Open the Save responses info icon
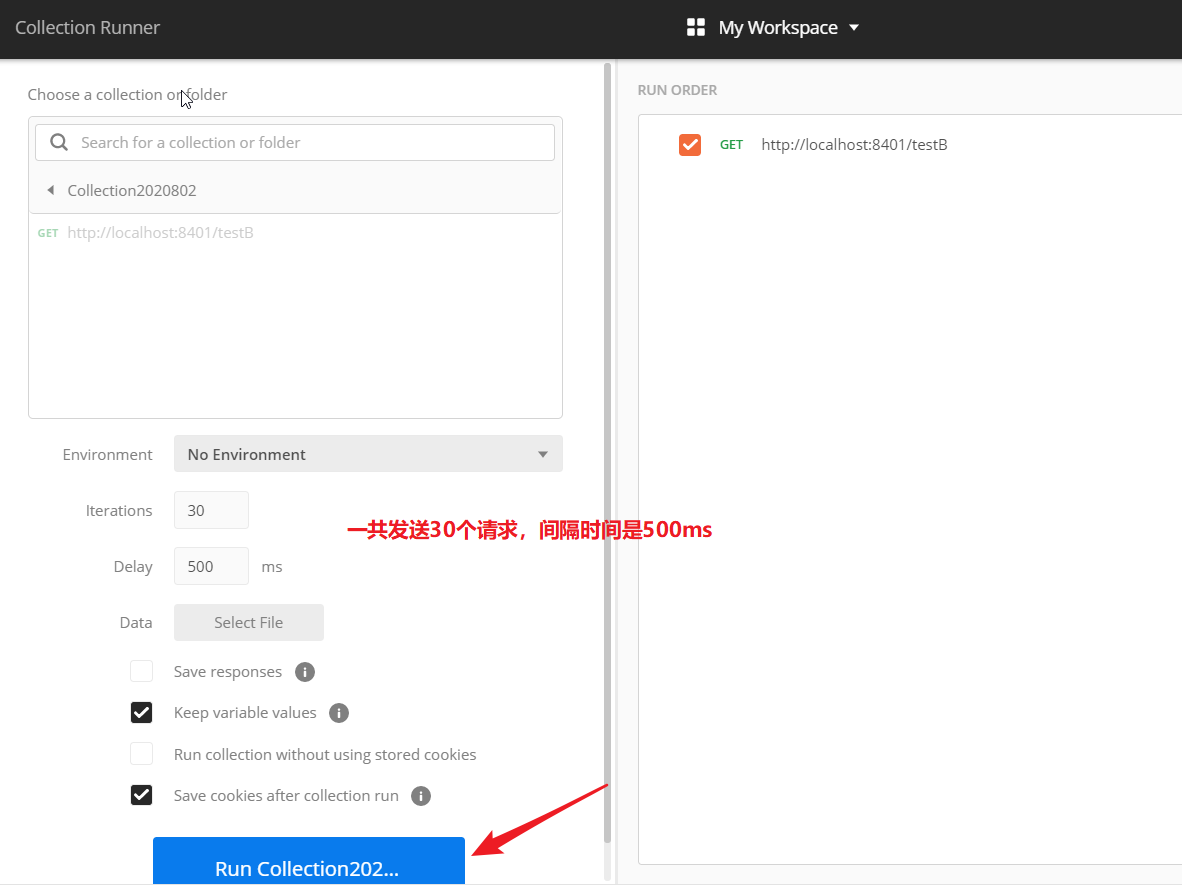Viewport: 1182px width, 894px height. tap(305, 672)
